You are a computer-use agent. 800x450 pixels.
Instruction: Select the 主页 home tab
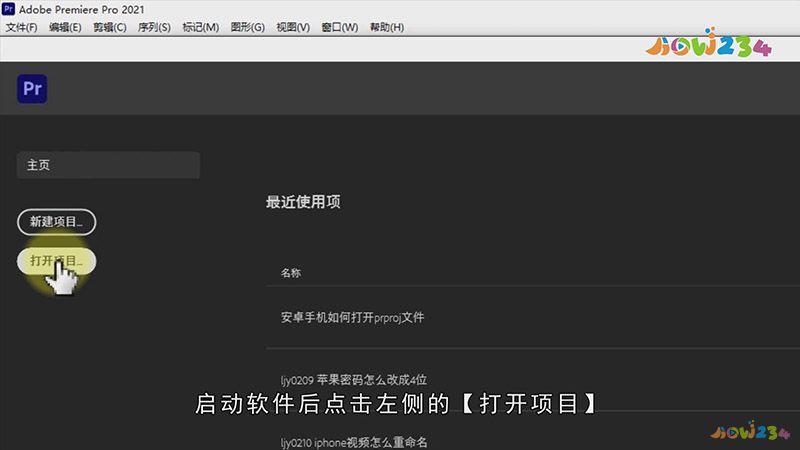108,165
